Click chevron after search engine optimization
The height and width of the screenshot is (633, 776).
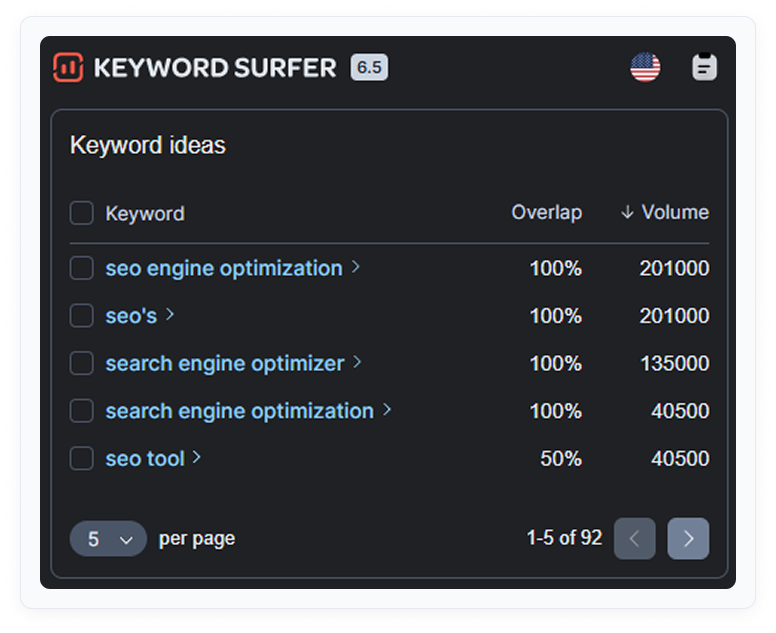[387, 410]
